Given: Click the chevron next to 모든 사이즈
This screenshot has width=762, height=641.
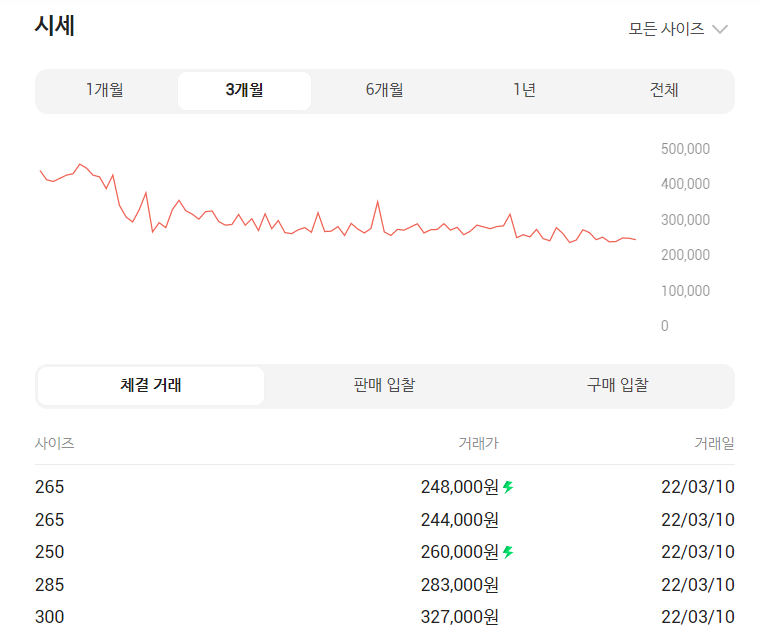Looking at the screenshot, I should [x=720, y=29].
